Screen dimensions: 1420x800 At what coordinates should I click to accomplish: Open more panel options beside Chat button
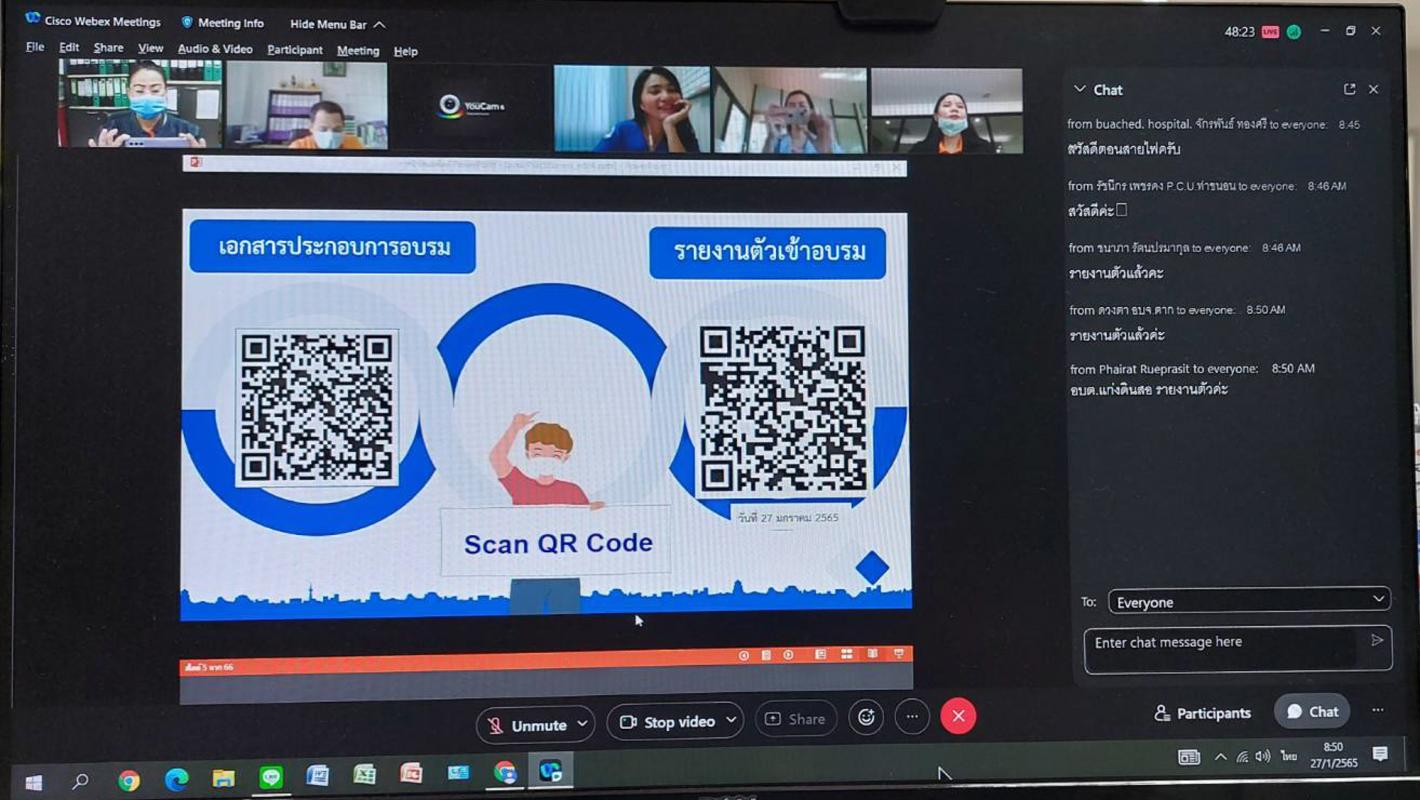click(x=1378, y=710)
